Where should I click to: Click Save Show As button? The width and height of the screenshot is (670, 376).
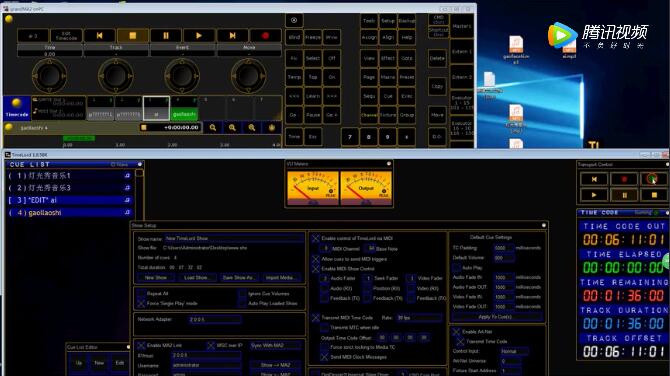pos(238,278)
